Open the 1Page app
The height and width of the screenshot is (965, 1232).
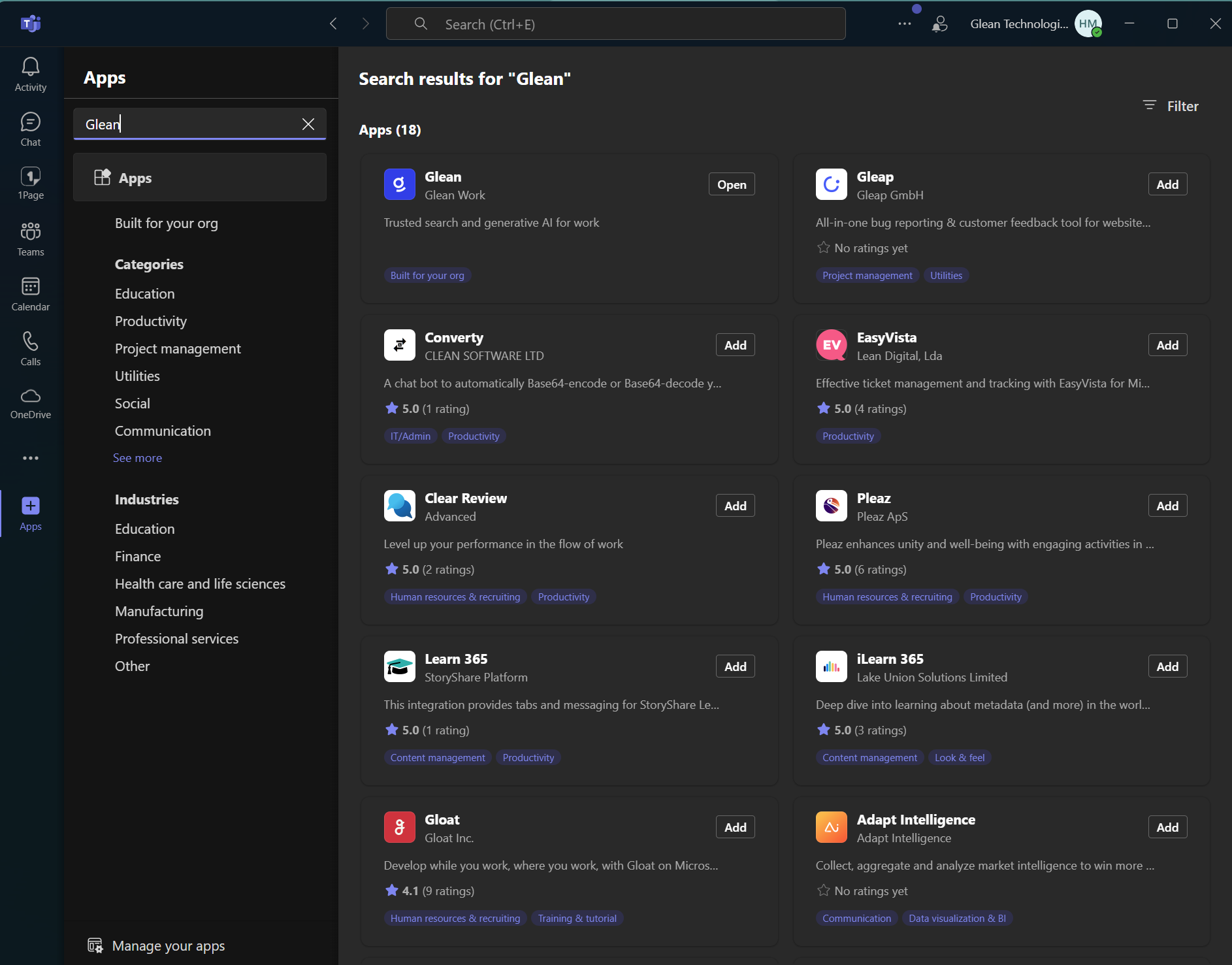[31, 183]
